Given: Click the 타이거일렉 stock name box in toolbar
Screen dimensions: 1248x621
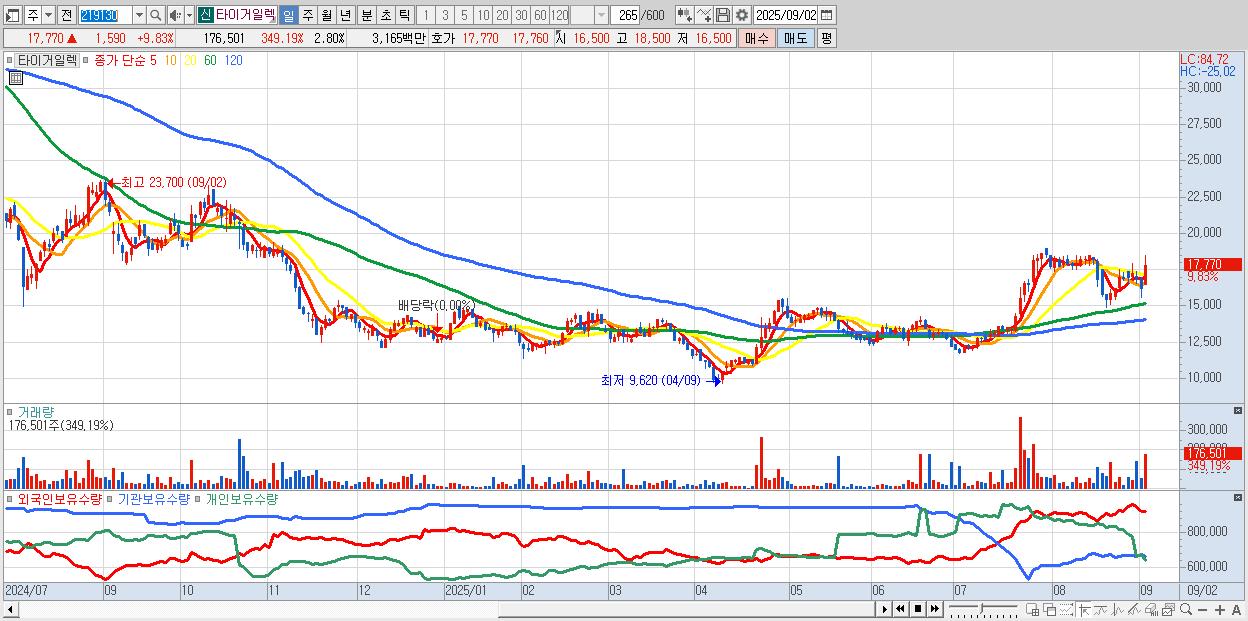Looking at the screenshot, I should pos(245,15).
